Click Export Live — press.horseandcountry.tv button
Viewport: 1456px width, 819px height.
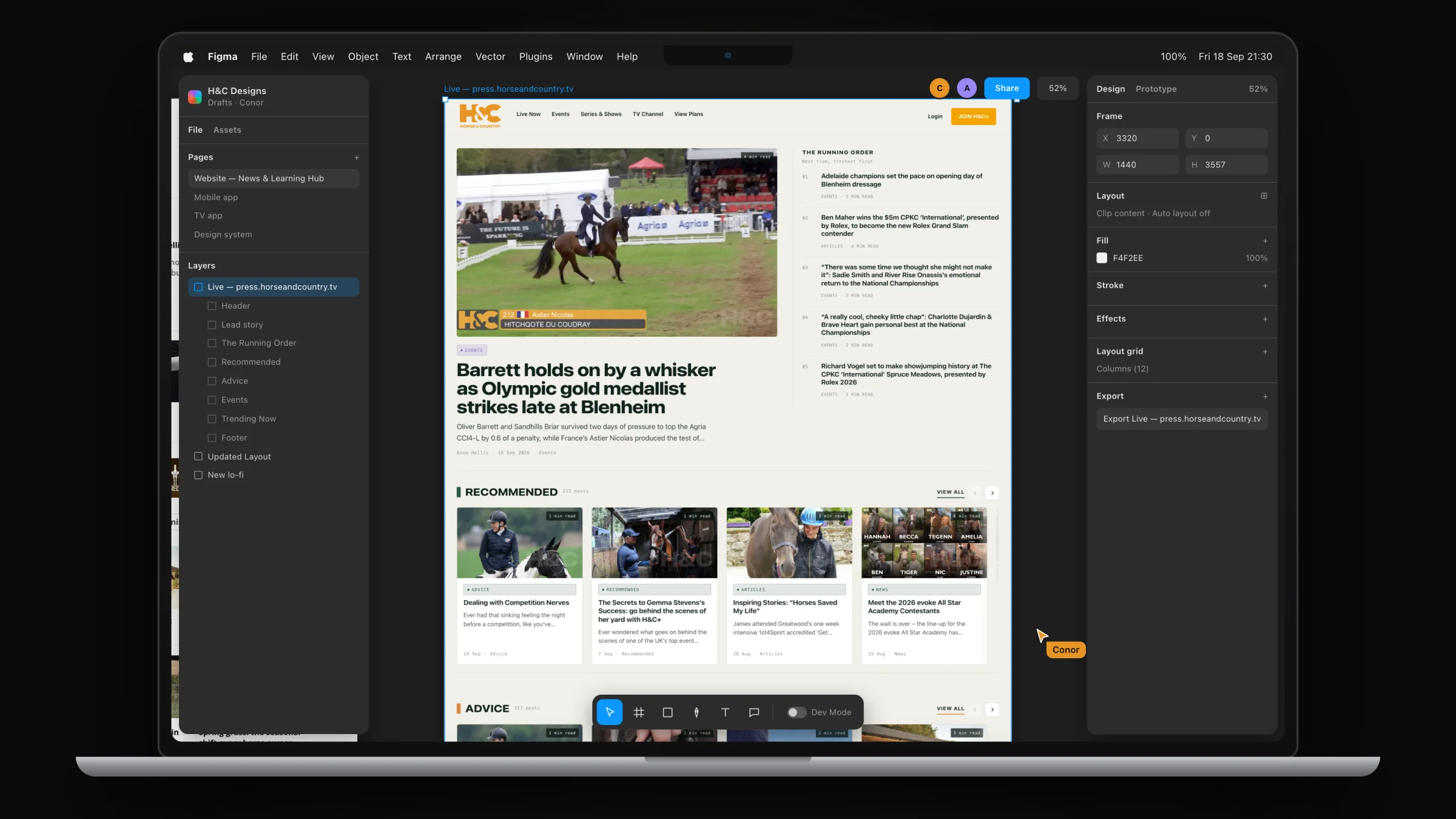point(1182,419)
